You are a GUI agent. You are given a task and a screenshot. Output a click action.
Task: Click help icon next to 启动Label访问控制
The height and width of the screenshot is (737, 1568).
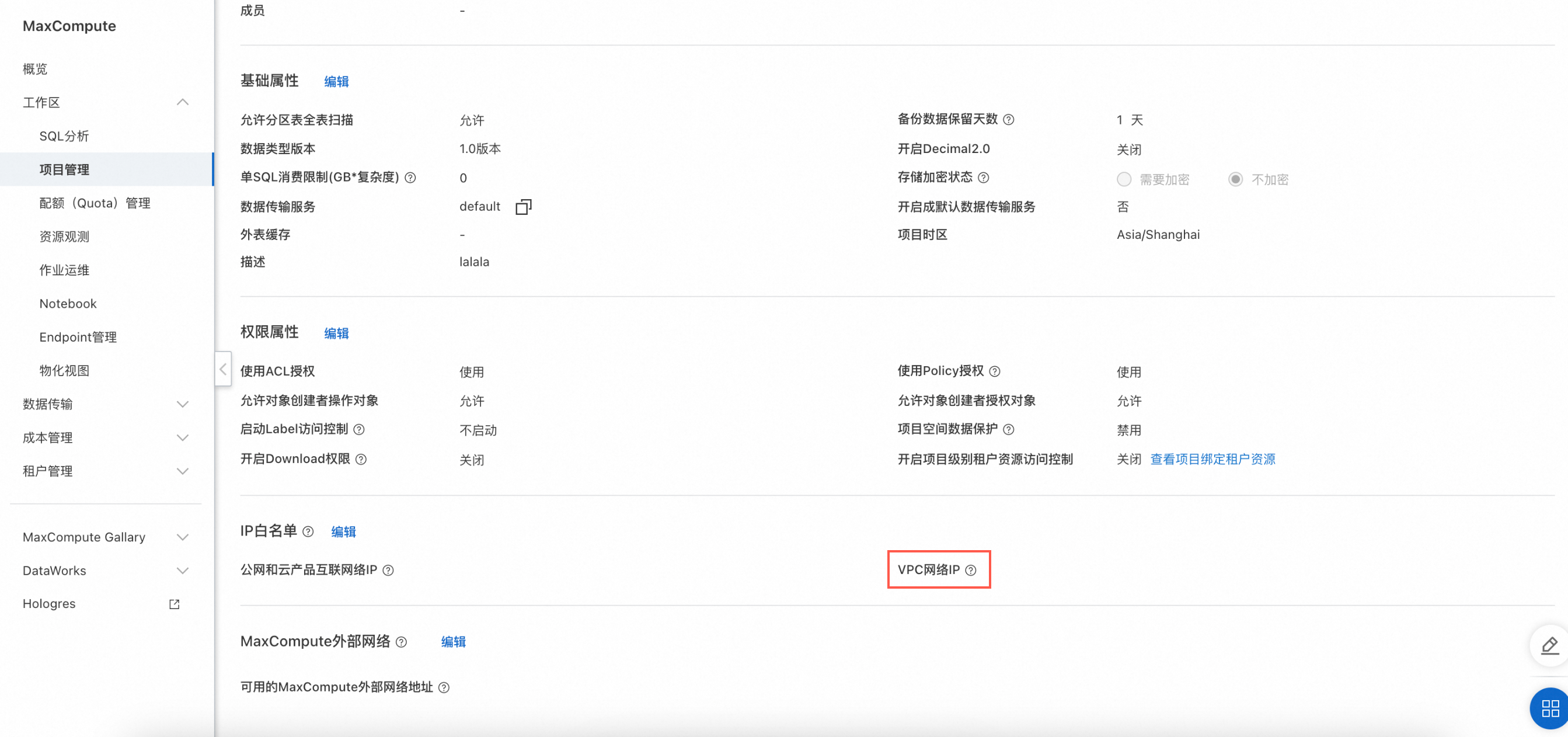pyautogui.click(x=359, y=429)
